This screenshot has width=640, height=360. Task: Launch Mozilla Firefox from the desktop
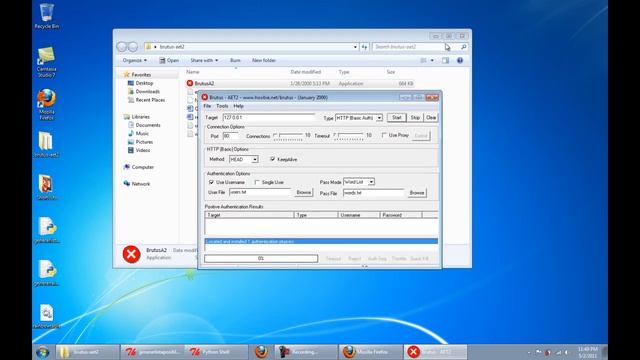(x=47, y=104)
